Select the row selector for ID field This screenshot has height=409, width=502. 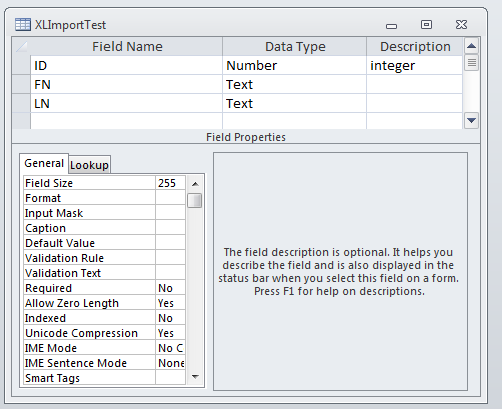pos(21,65)
